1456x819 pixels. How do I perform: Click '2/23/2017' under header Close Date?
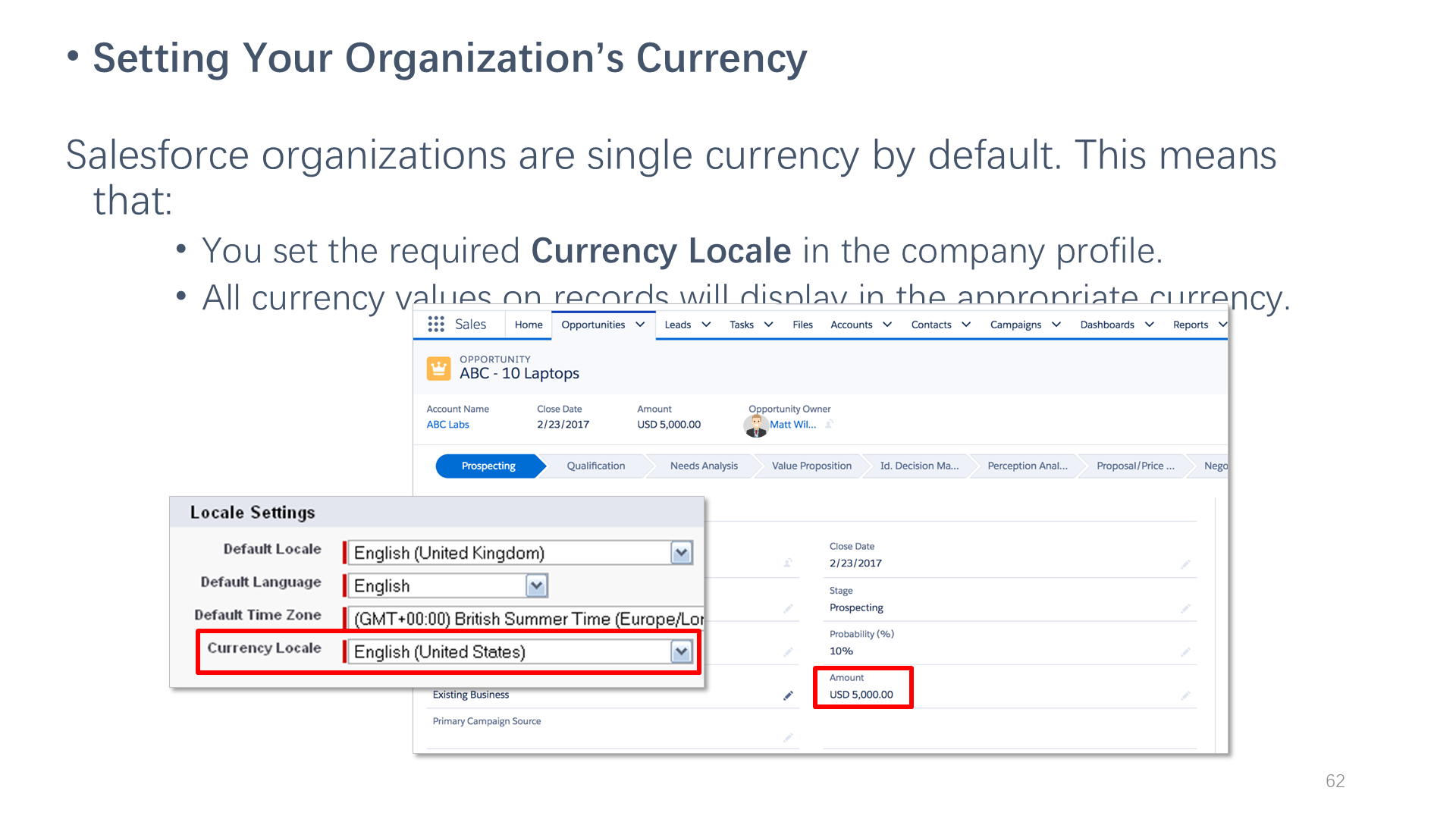(x=563, y=425)
